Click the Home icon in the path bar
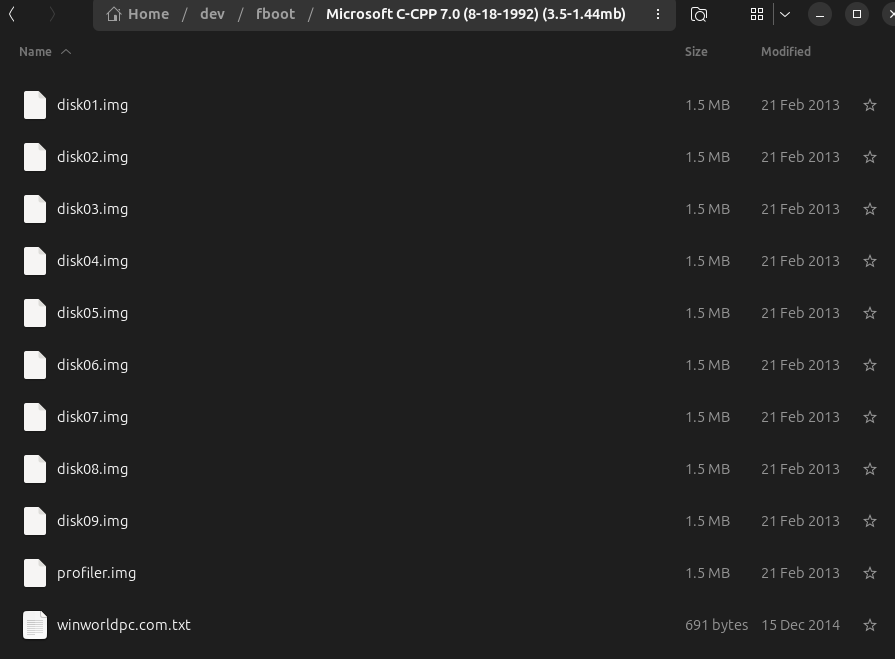 [114, 14]
